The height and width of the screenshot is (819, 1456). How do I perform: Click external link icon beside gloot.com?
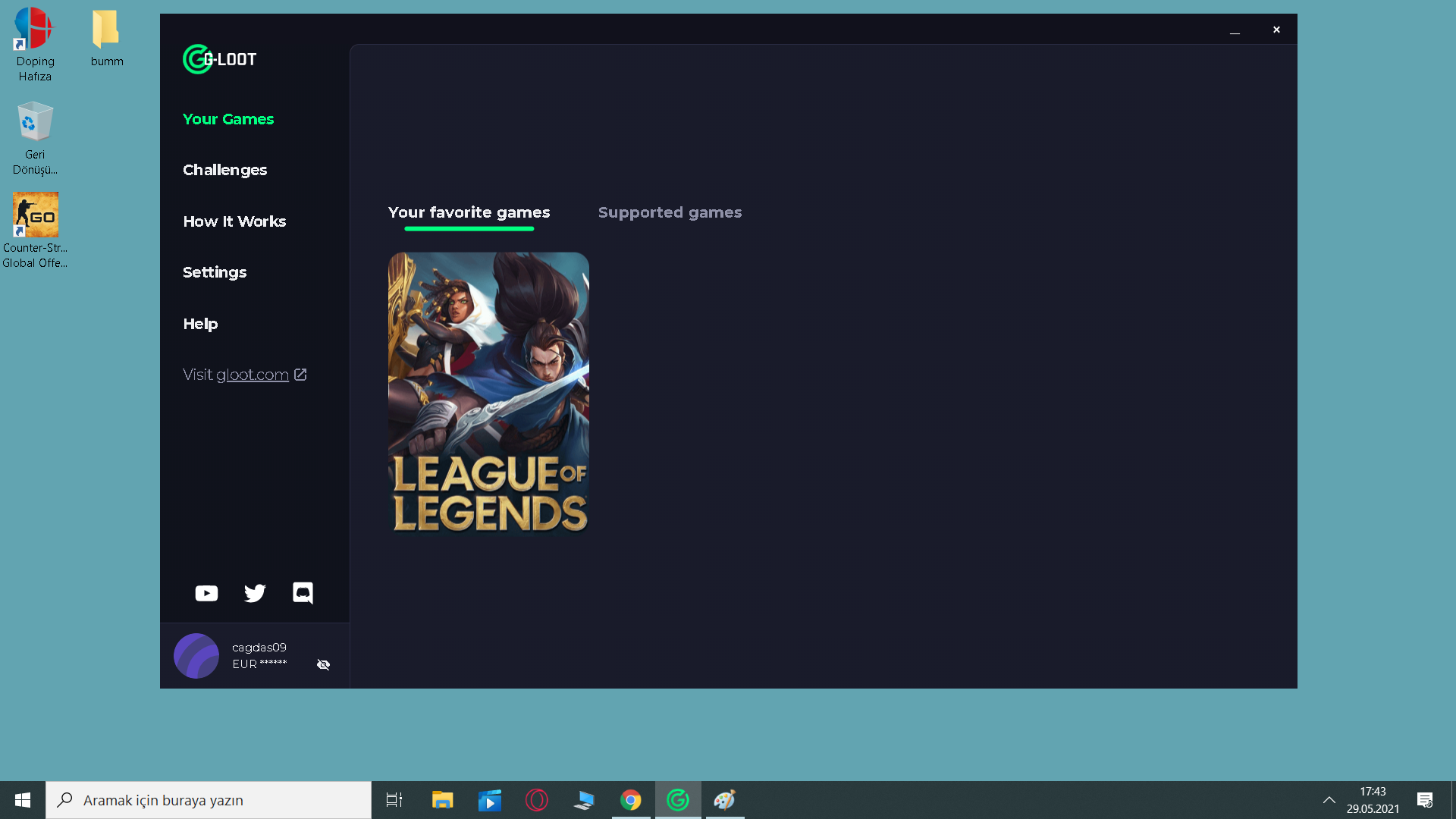(x=300, y=375)
